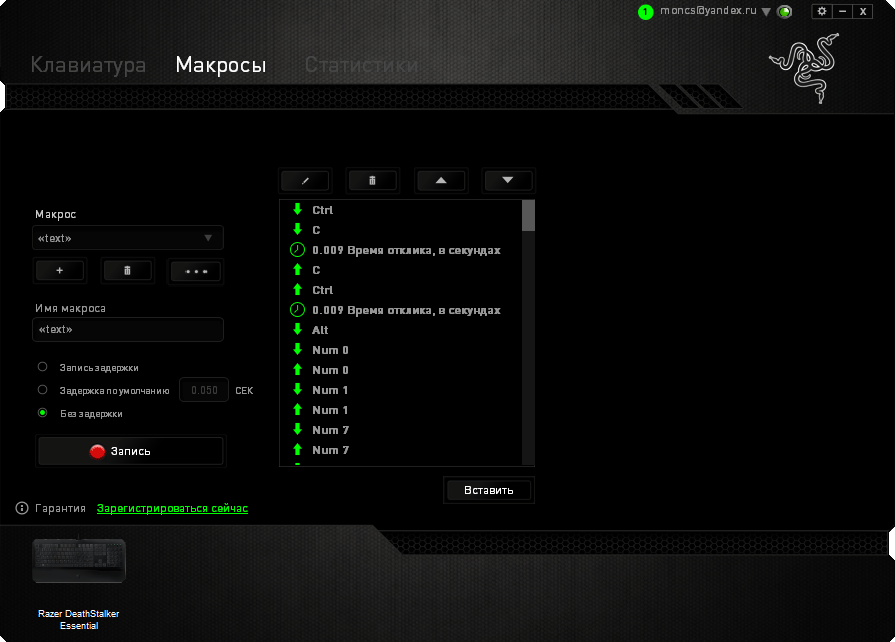Click the Гарантия info icon
Screen dimensions: 895x642
pyautogui.click(x=22, y=508)
